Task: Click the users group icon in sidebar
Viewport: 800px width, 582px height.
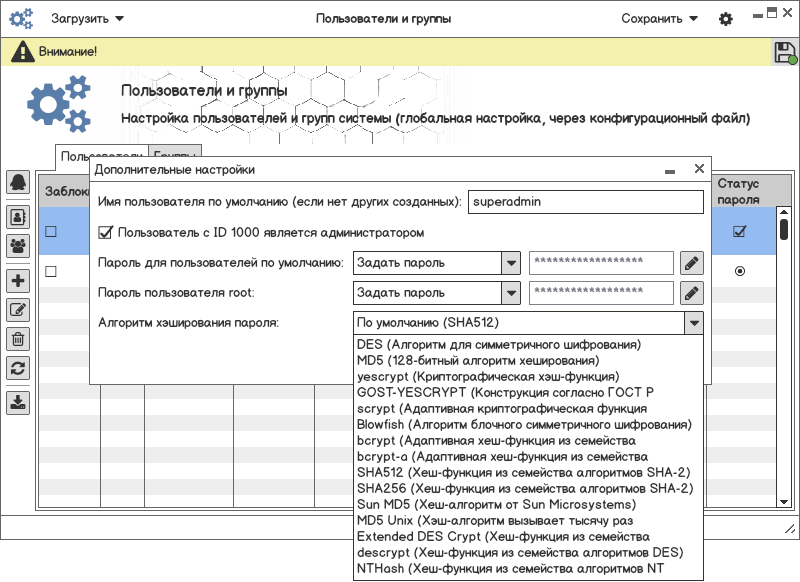Action: point(18,244)
